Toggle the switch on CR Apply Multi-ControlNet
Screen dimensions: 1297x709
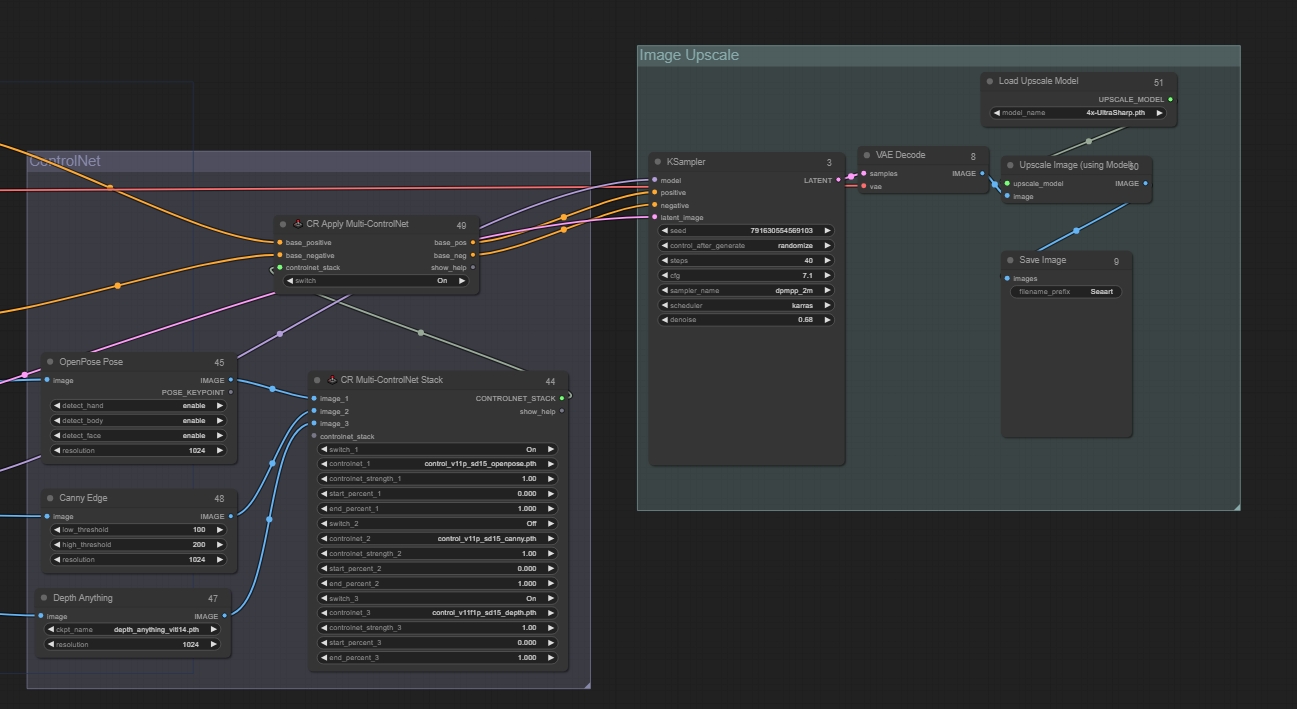376,281
